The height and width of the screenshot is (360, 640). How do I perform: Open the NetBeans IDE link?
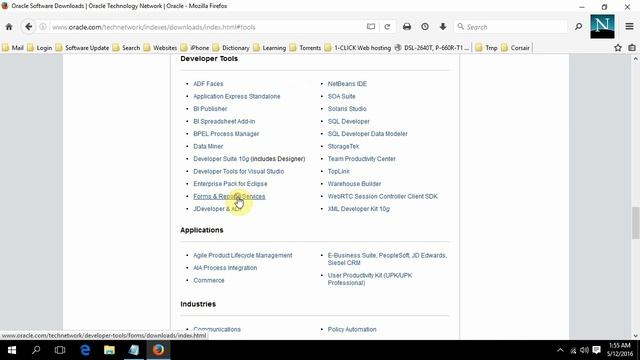(x=347, y=84)
